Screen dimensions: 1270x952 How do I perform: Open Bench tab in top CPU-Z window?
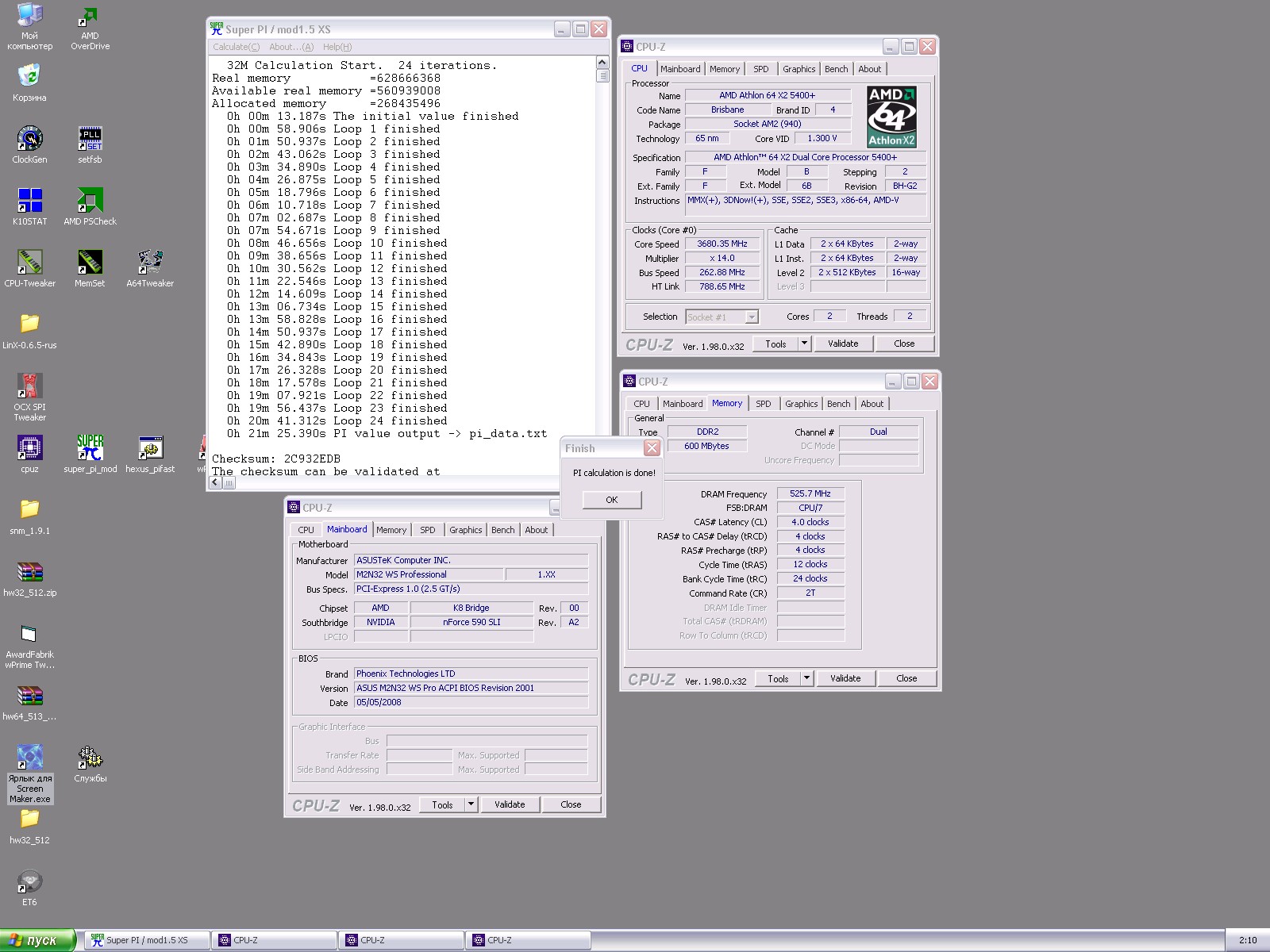click(836, 69)
